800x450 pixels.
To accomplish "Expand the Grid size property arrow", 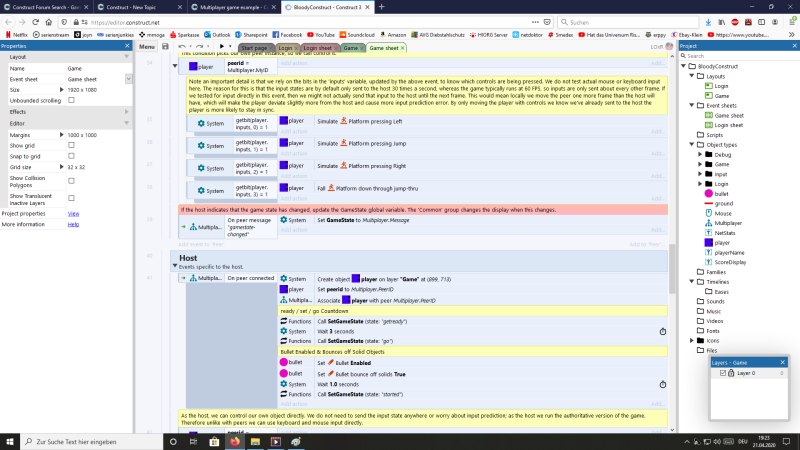I will click(x=62, y=167).
